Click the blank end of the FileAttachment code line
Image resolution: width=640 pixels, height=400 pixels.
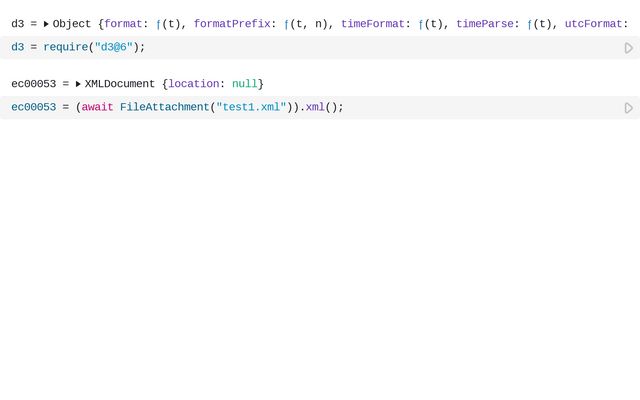480,108
